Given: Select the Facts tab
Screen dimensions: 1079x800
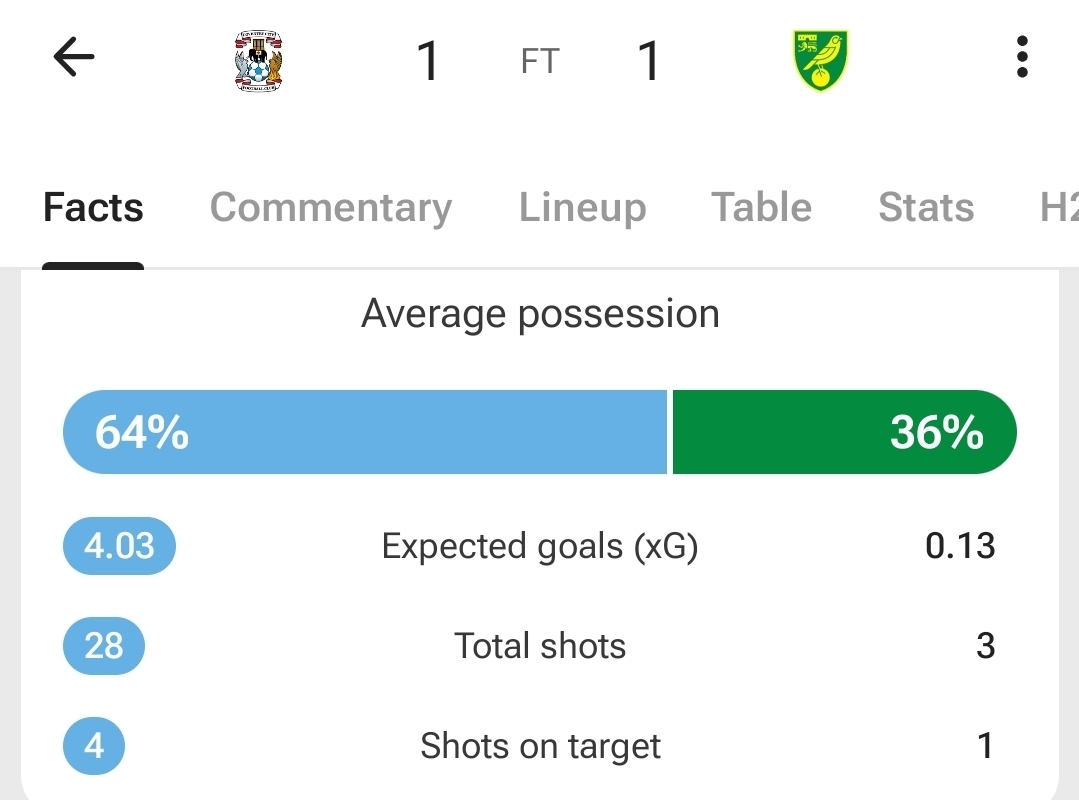Looking at the screenshot, I should 93,208.
